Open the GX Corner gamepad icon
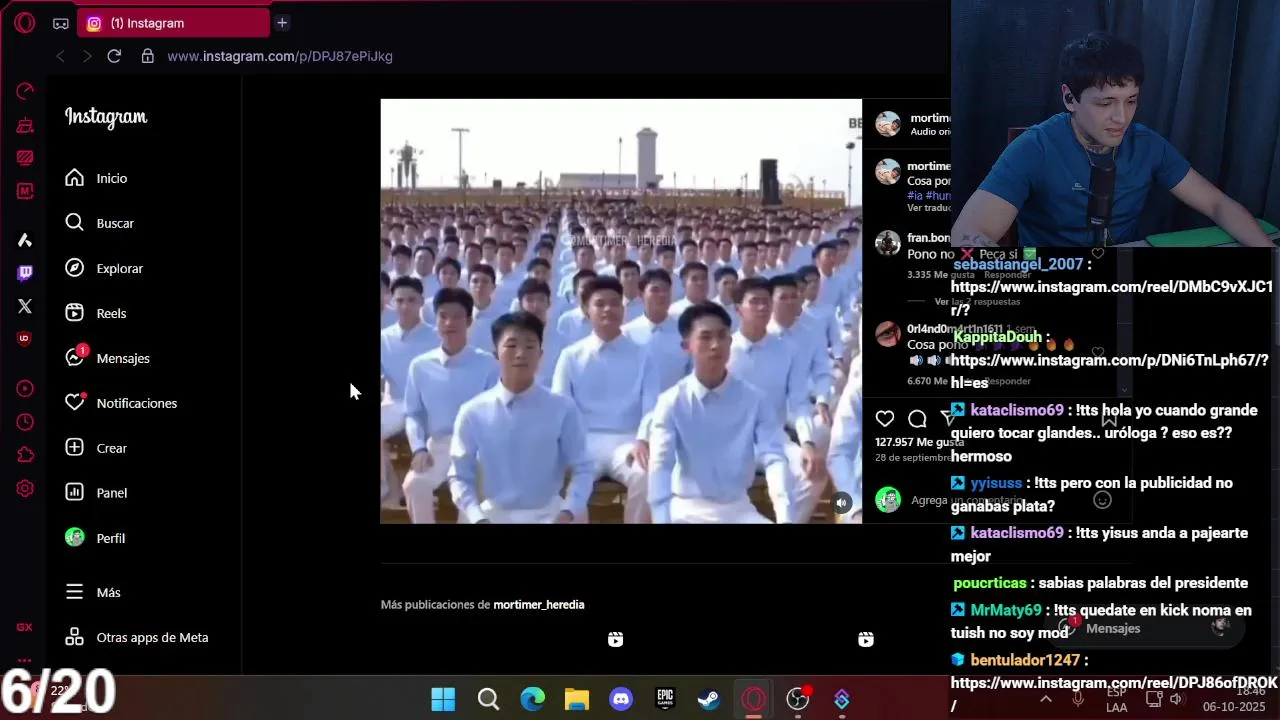Image resolution: width=1280 pixels, height=720 pixels. click(x=61, y=23)
